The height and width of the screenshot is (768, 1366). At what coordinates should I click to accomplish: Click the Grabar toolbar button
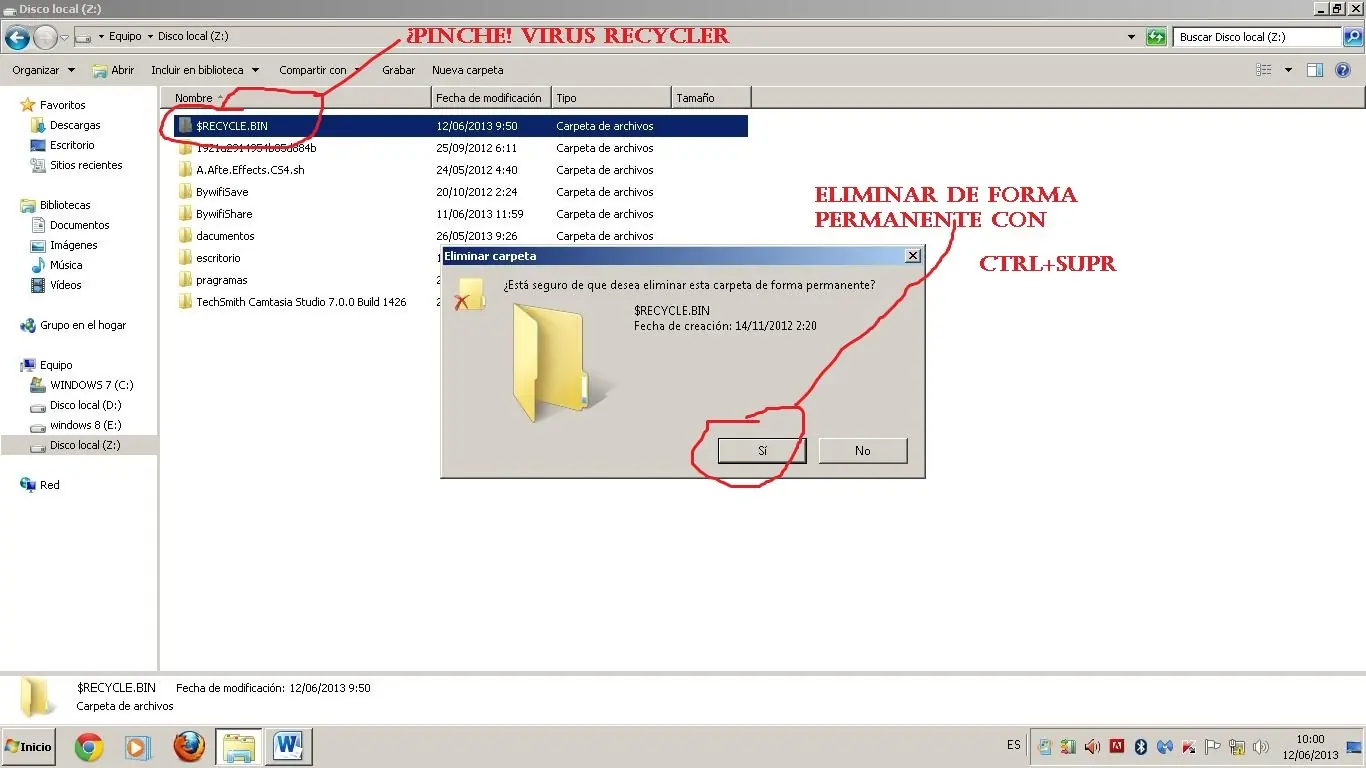tap(398, 70)
